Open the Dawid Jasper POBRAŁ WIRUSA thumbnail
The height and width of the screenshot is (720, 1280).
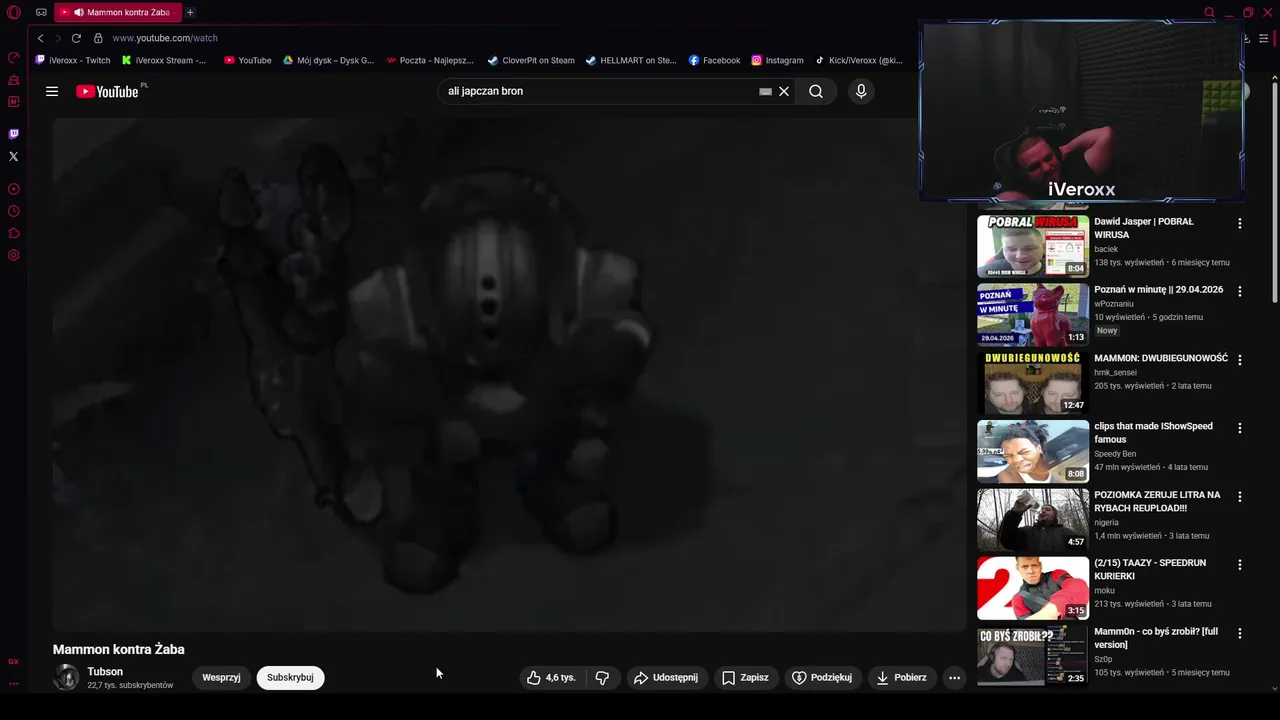click(1033, 246)
